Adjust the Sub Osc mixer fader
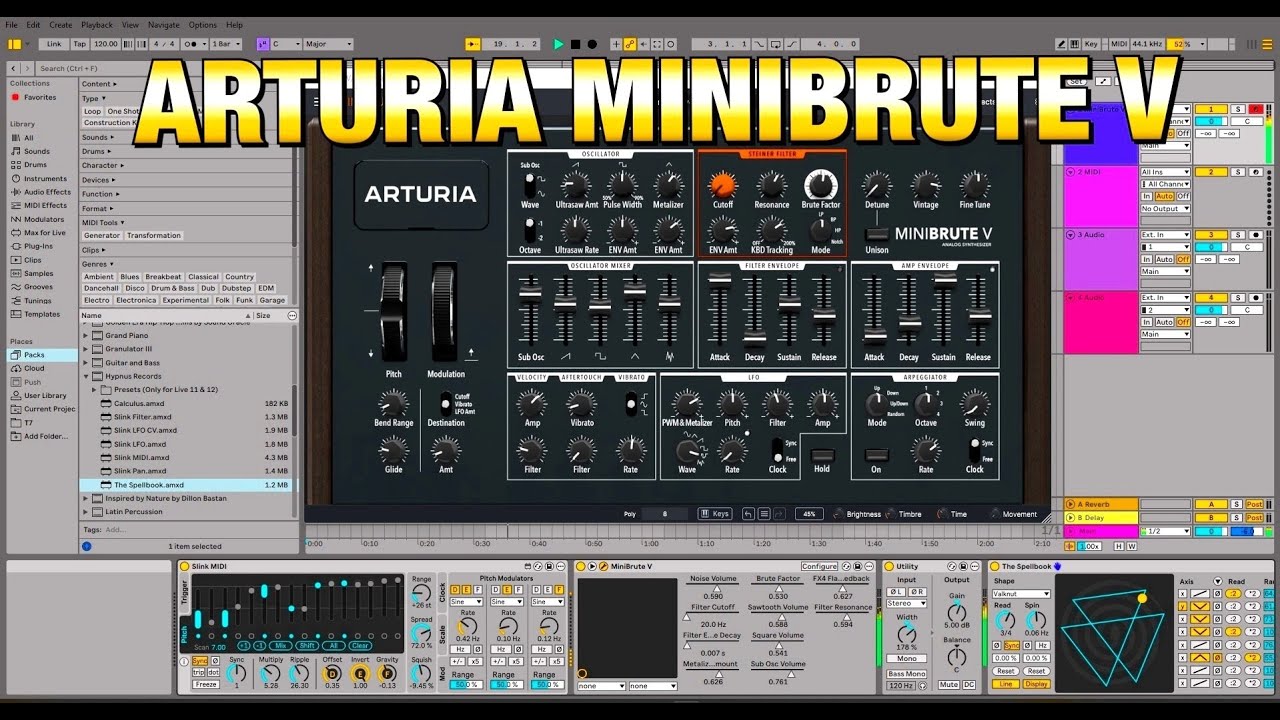Viewport: 1280px width, 720px height. tap(530, 295)
